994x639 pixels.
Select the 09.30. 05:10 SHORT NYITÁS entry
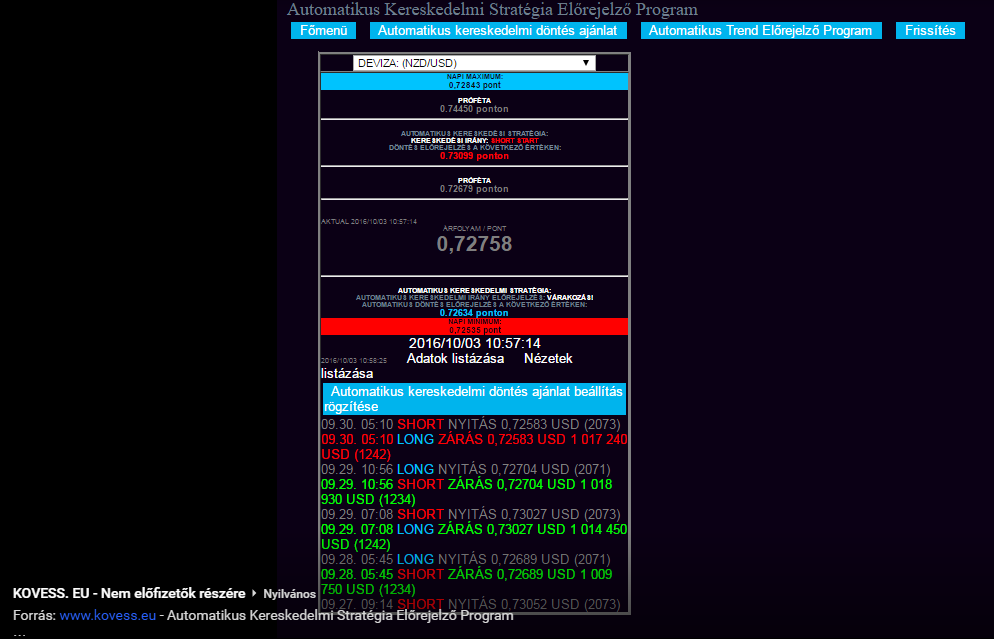(x=470, y=424)
